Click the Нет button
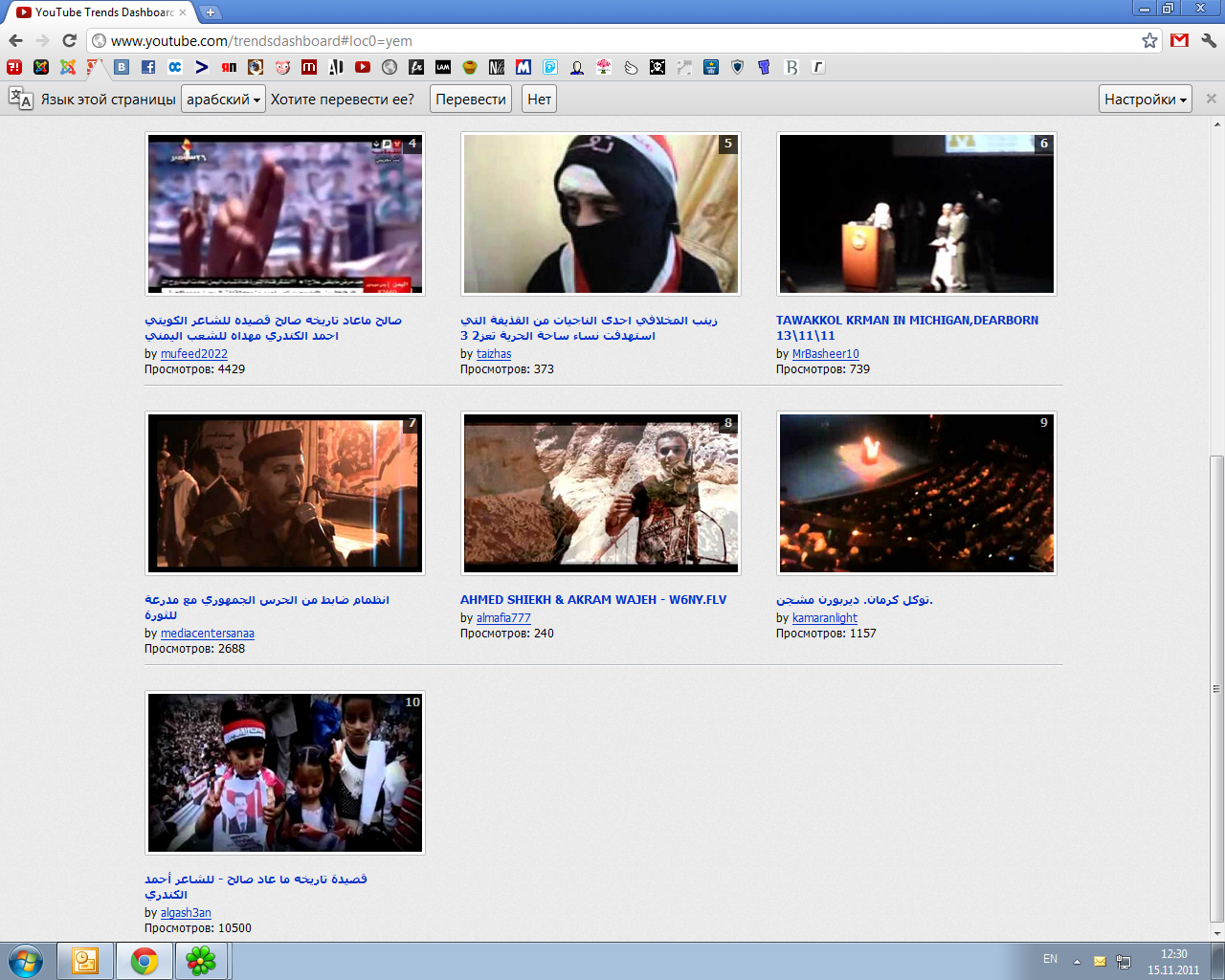1225x980 pixels. [539, 99]
